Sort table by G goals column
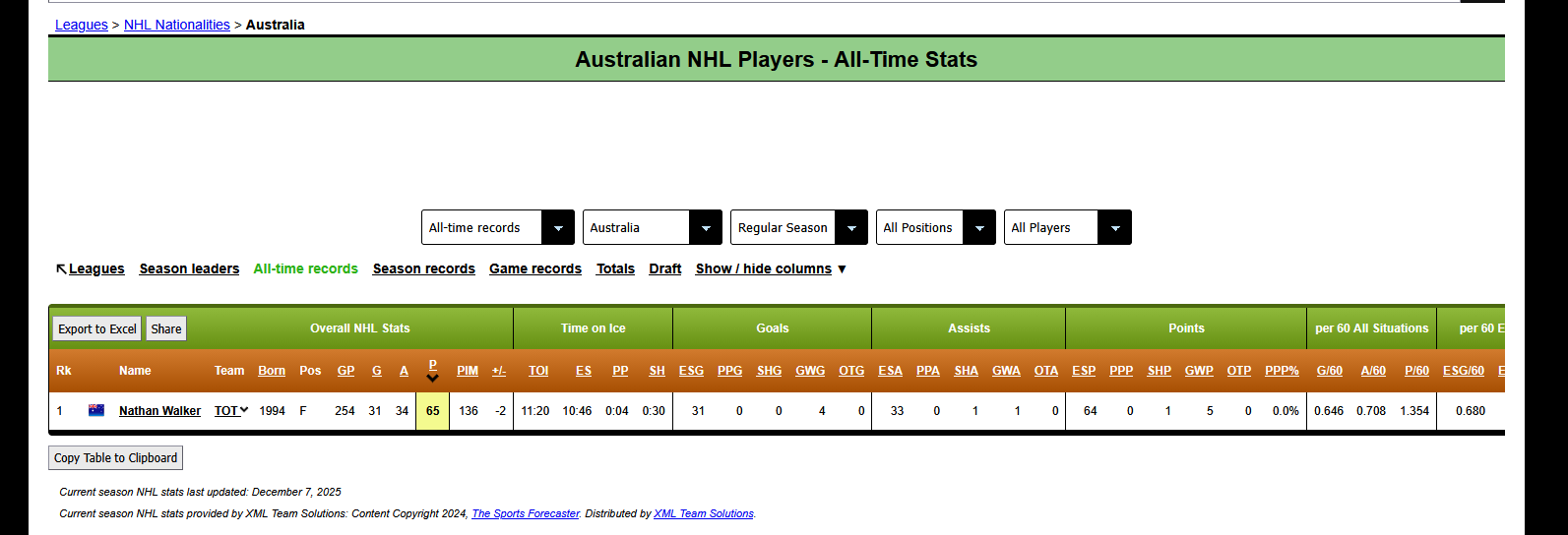This screenshot has height=535, width=1568. pos(377,371)
